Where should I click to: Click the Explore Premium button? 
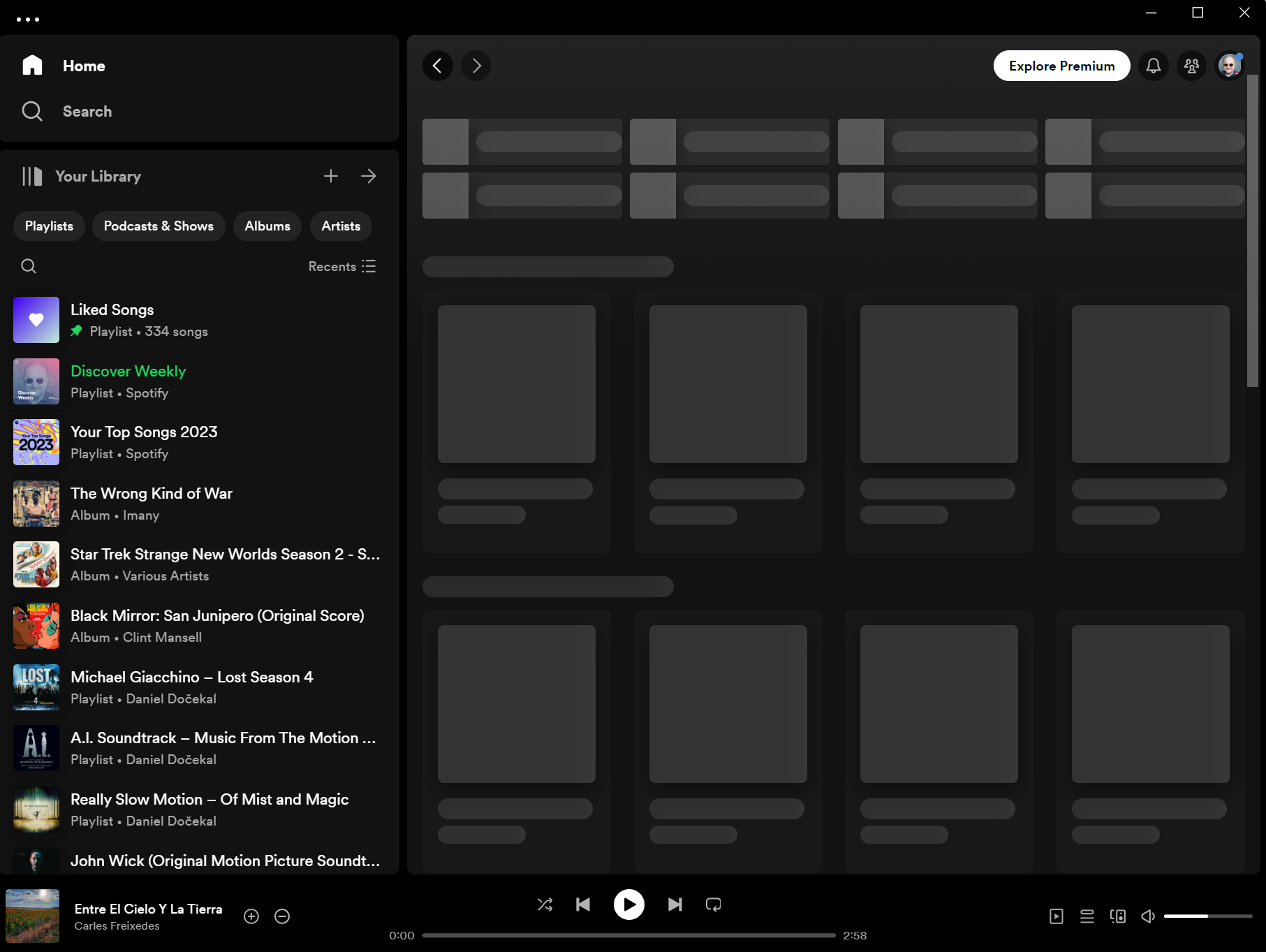1061,66
